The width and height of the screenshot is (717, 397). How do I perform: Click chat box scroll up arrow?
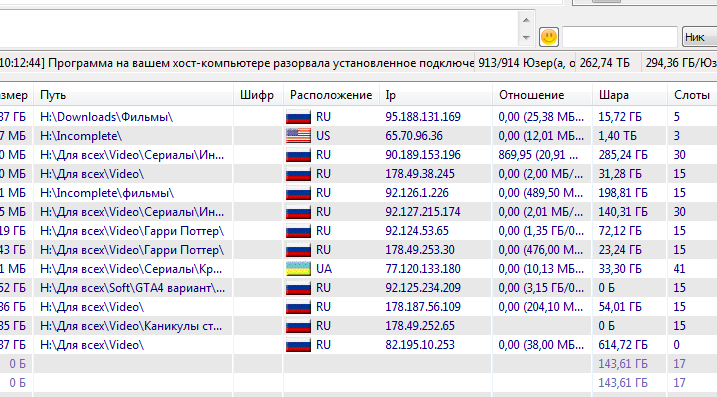pyautogui.click(x=526, y=20)
